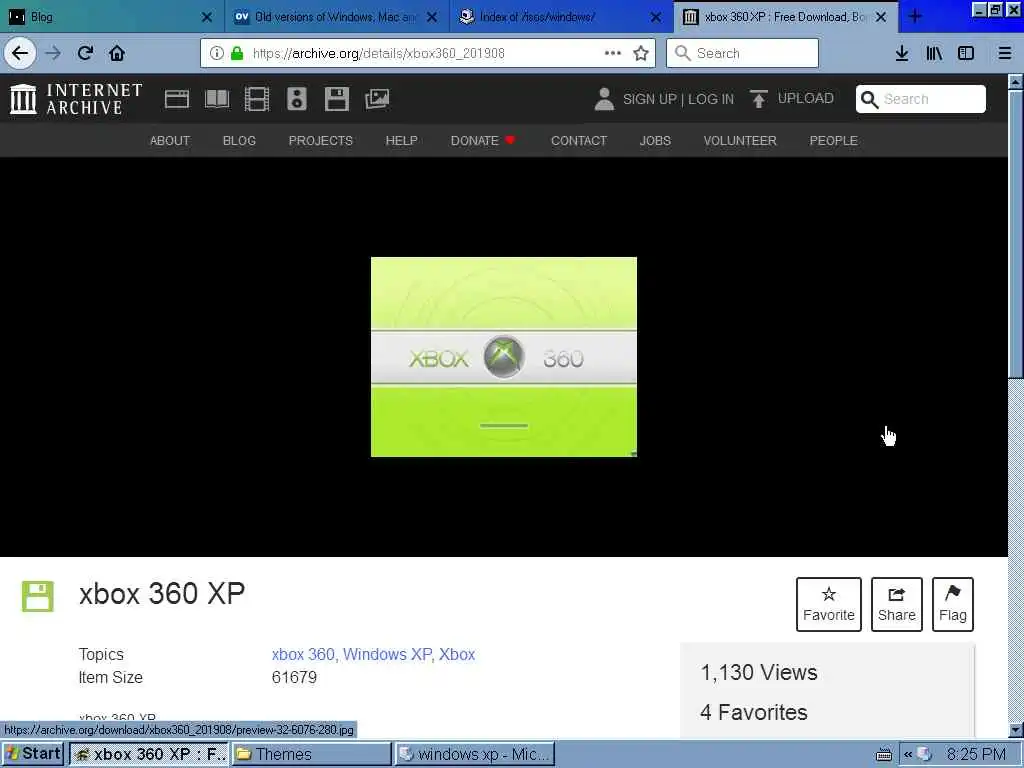The height and width of the screenshot is (768, 1024).
Task: Click the browser Search box
Action: [x=743, y=53]
